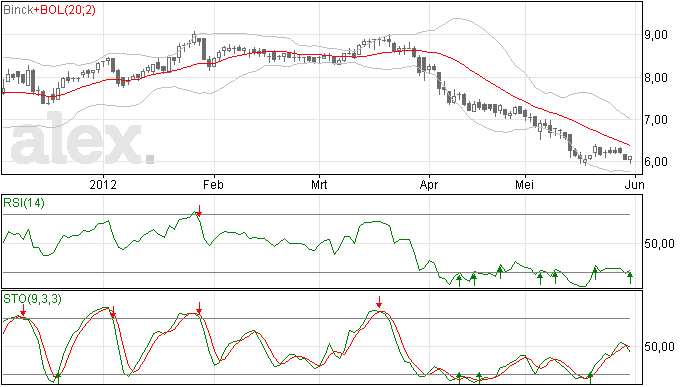Select the Apr date axis label
This screenshot has height=387, width=690.
(x=429, y=185)
